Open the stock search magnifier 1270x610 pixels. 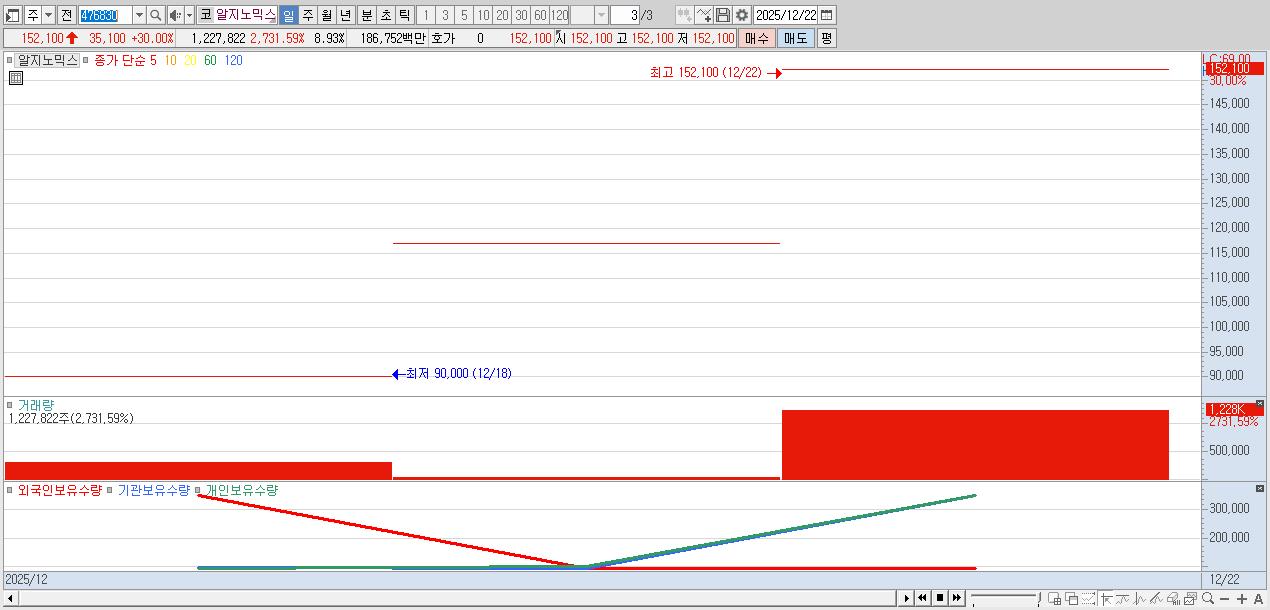click(156, 15)
